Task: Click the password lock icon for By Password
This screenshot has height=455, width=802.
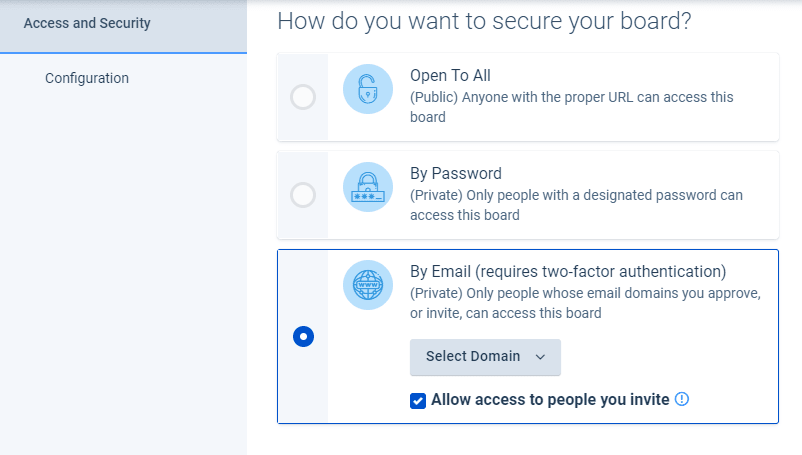Action: pos(368,188)
